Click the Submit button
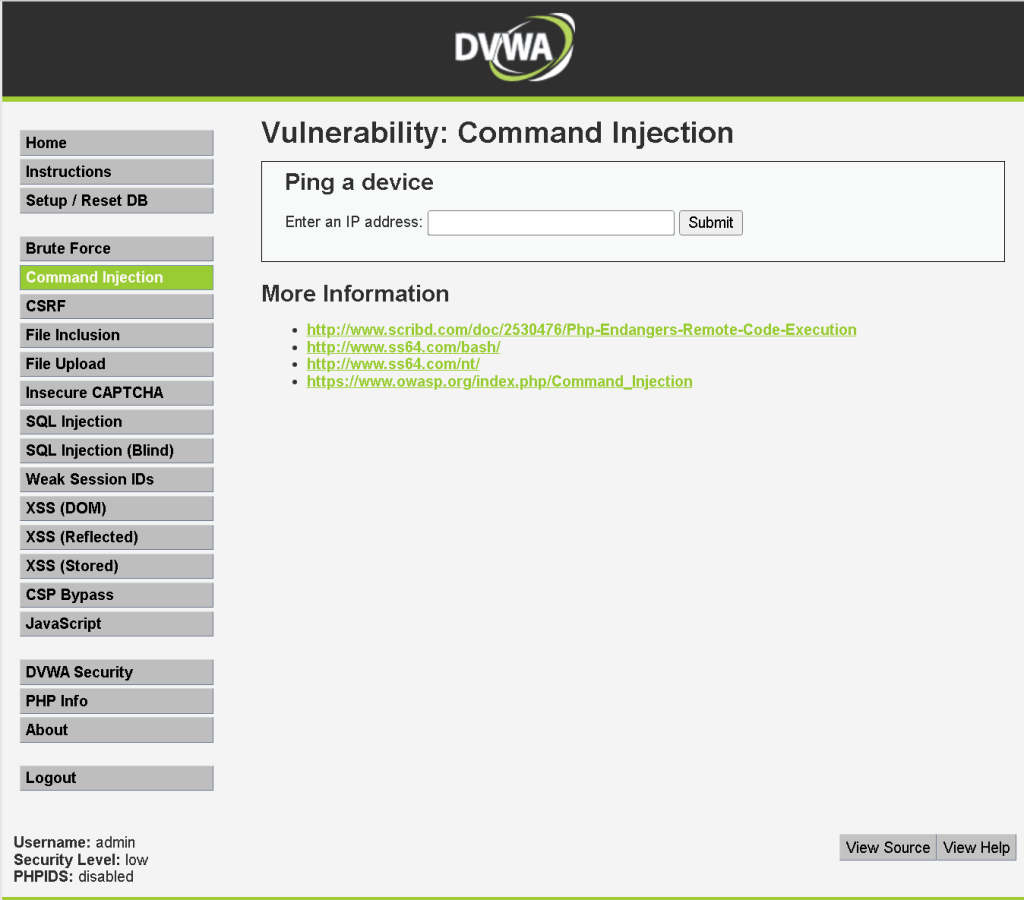The width and height of the screenshot is (1024, 900). click(x=711, y=223)
